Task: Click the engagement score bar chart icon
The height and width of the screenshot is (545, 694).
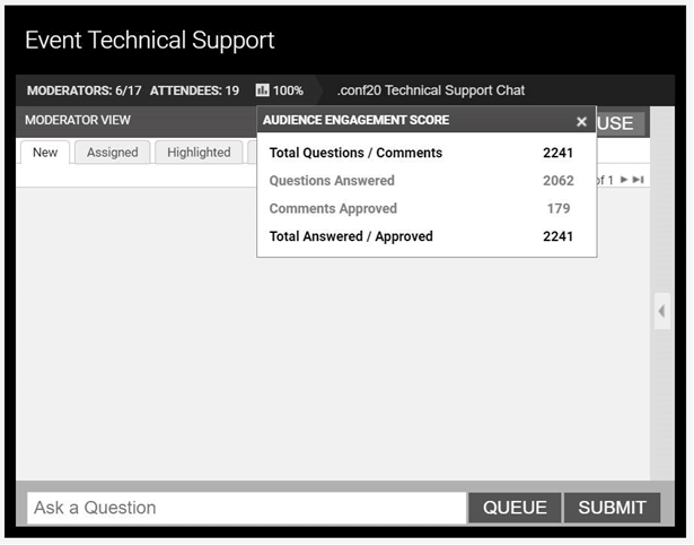Action: [262, 90]
